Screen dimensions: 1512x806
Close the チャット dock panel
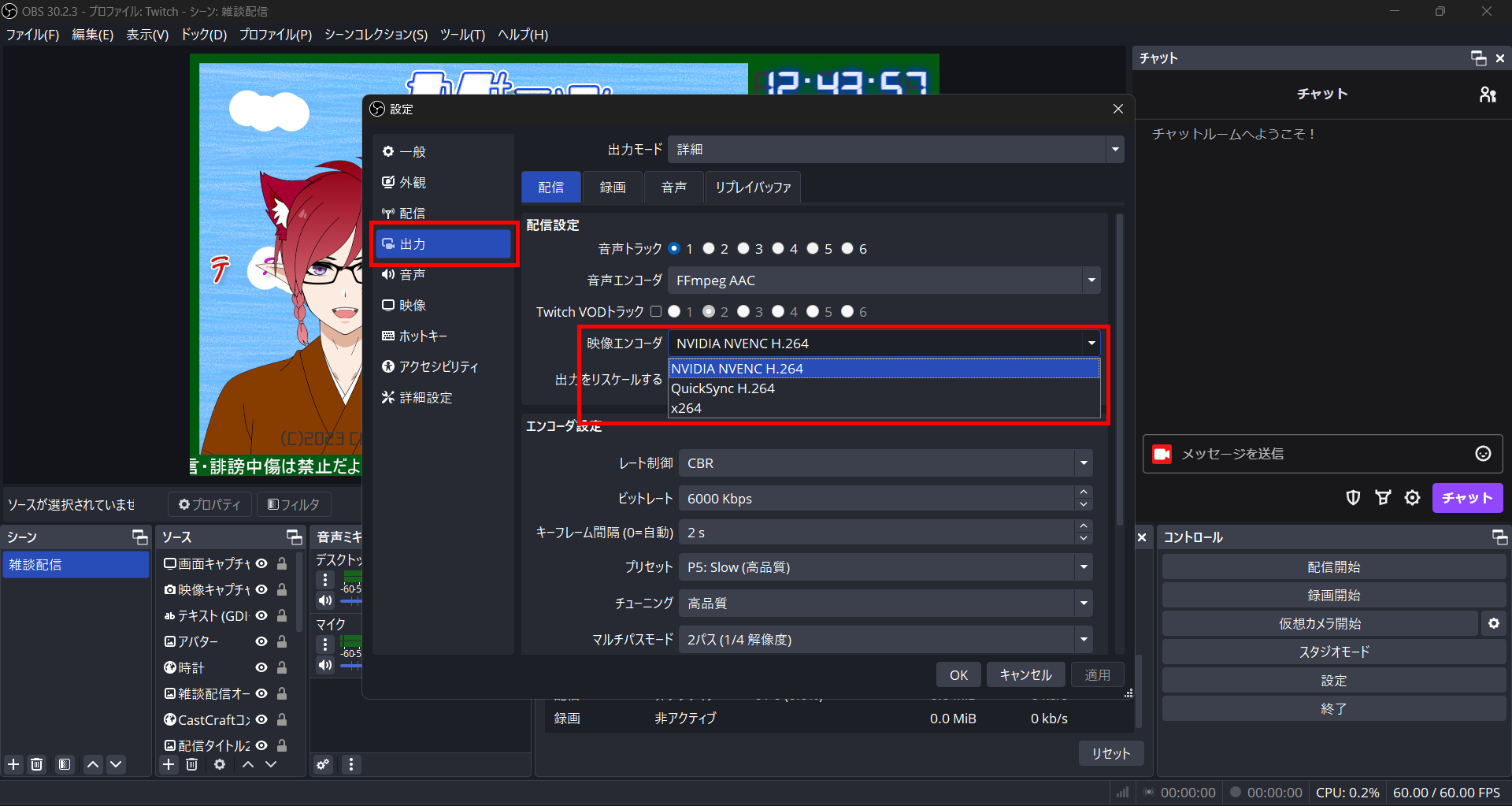[x=1500, y=58]
